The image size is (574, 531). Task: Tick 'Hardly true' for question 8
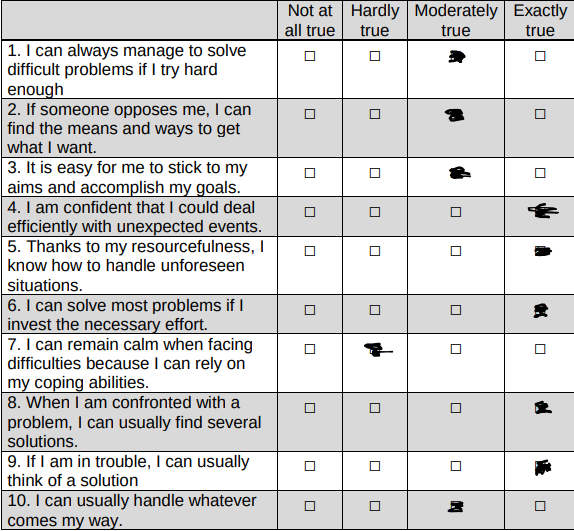(375, 408)
